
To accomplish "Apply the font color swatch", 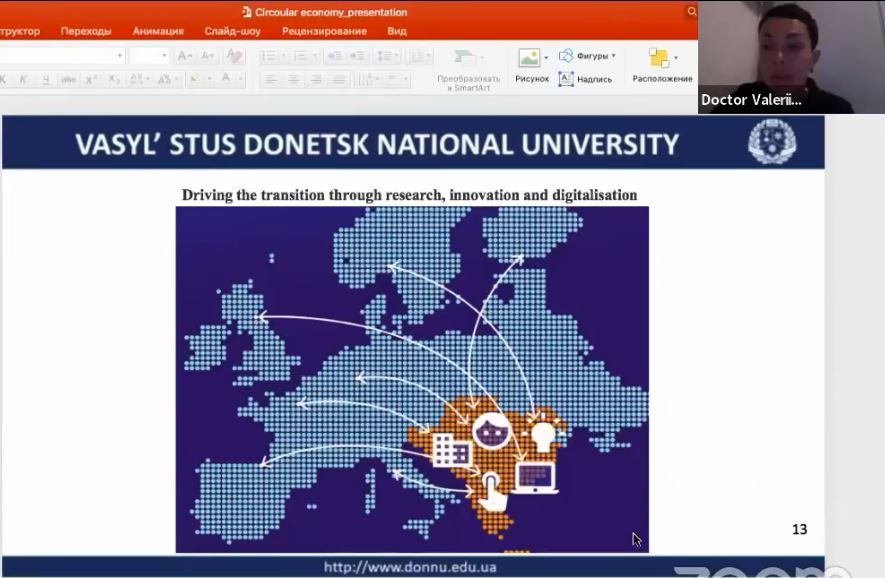I will point(226,79).
